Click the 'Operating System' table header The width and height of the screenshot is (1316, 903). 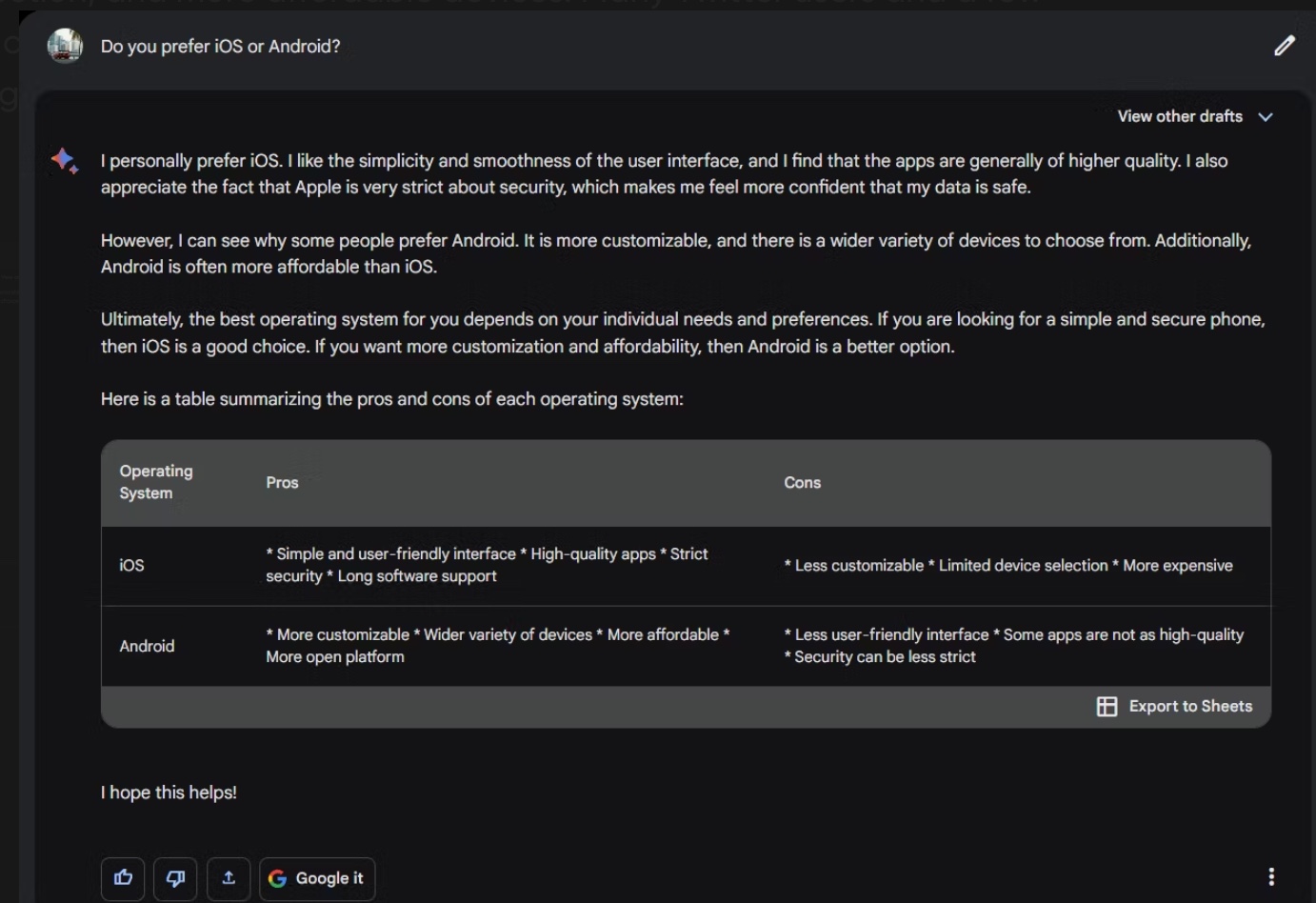[x=156, y=482]
